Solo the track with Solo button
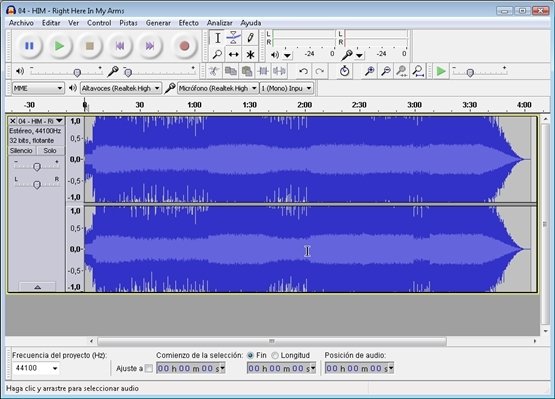 [x=50, y=150]
